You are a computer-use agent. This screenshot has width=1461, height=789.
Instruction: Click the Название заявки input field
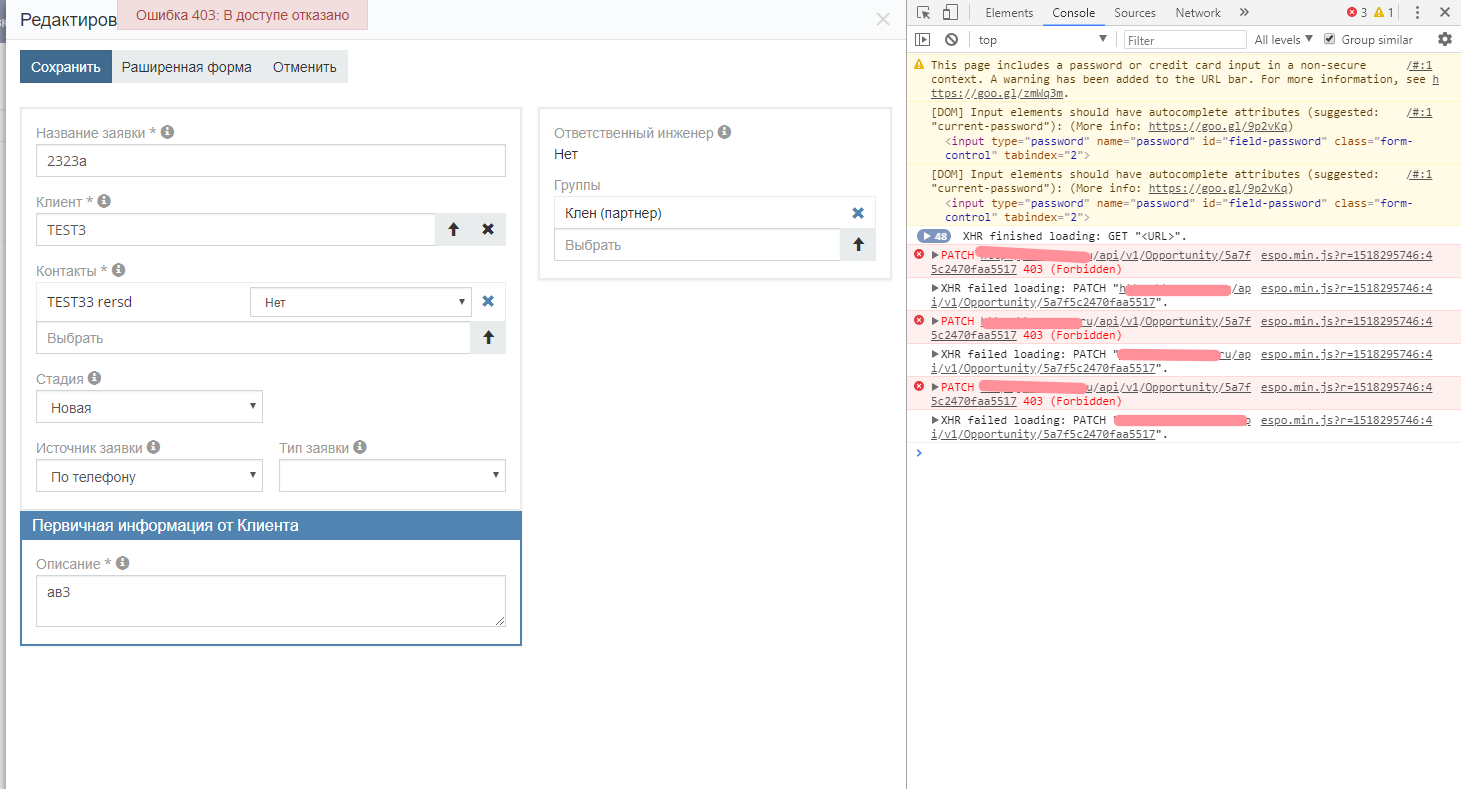(x=270, y=161)
